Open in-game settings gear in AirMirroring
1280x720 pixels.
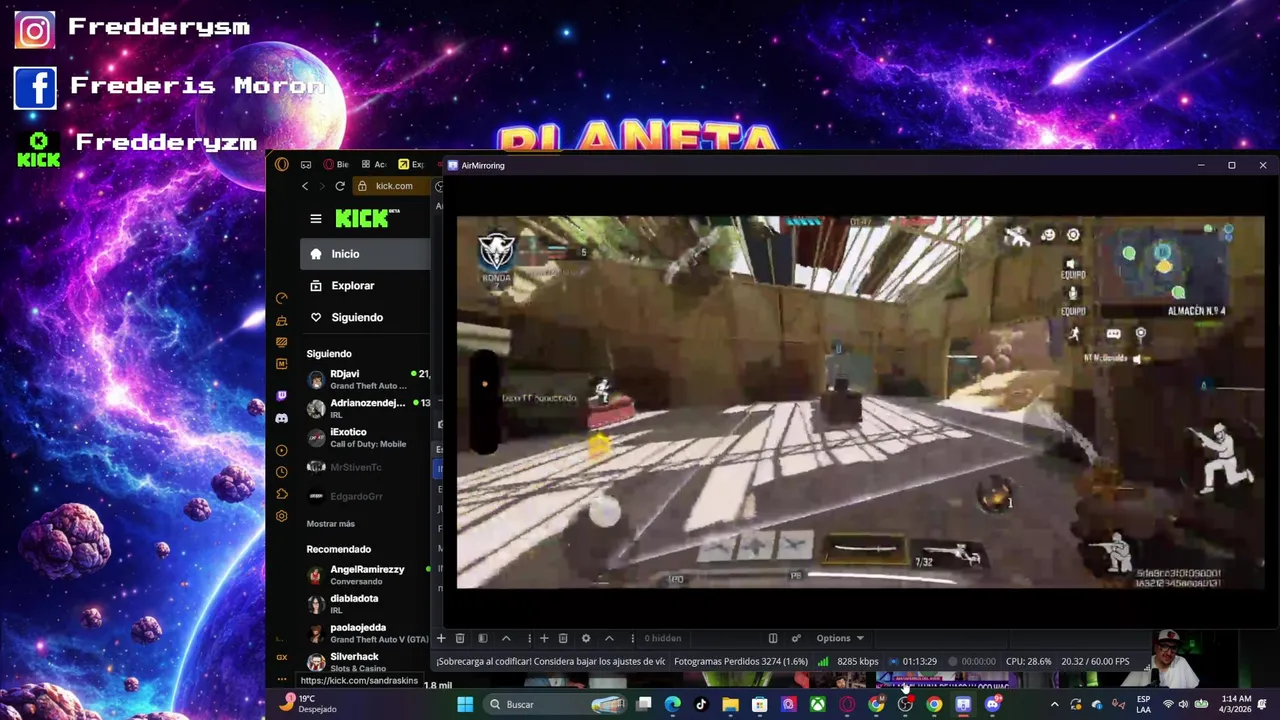pos(1073,235)
